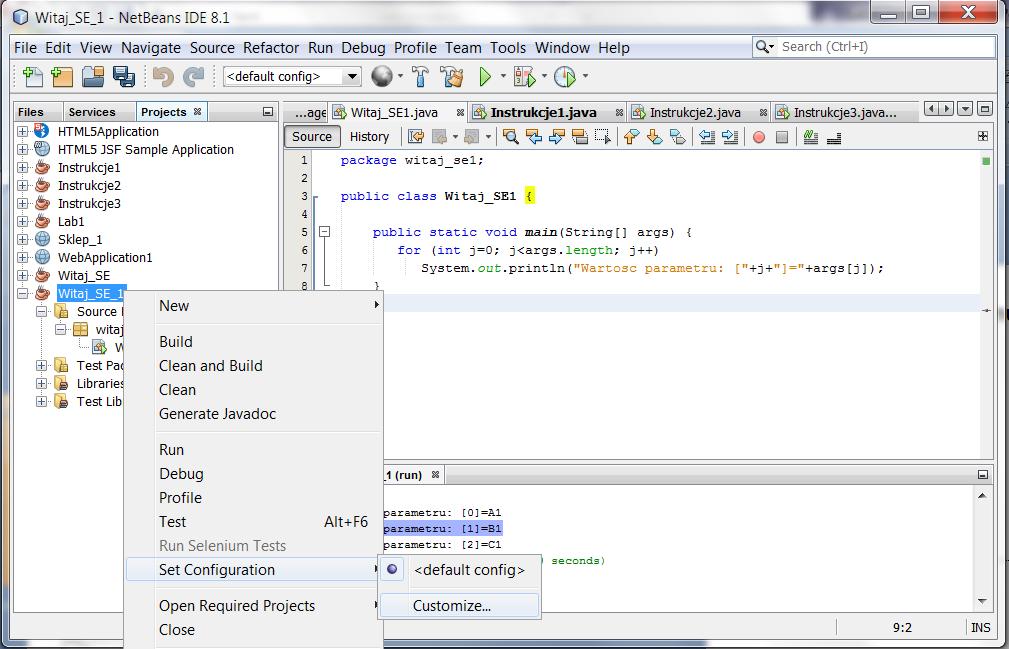
Task: Click the New Project toolbar icon
Action: tap(62, 77)
